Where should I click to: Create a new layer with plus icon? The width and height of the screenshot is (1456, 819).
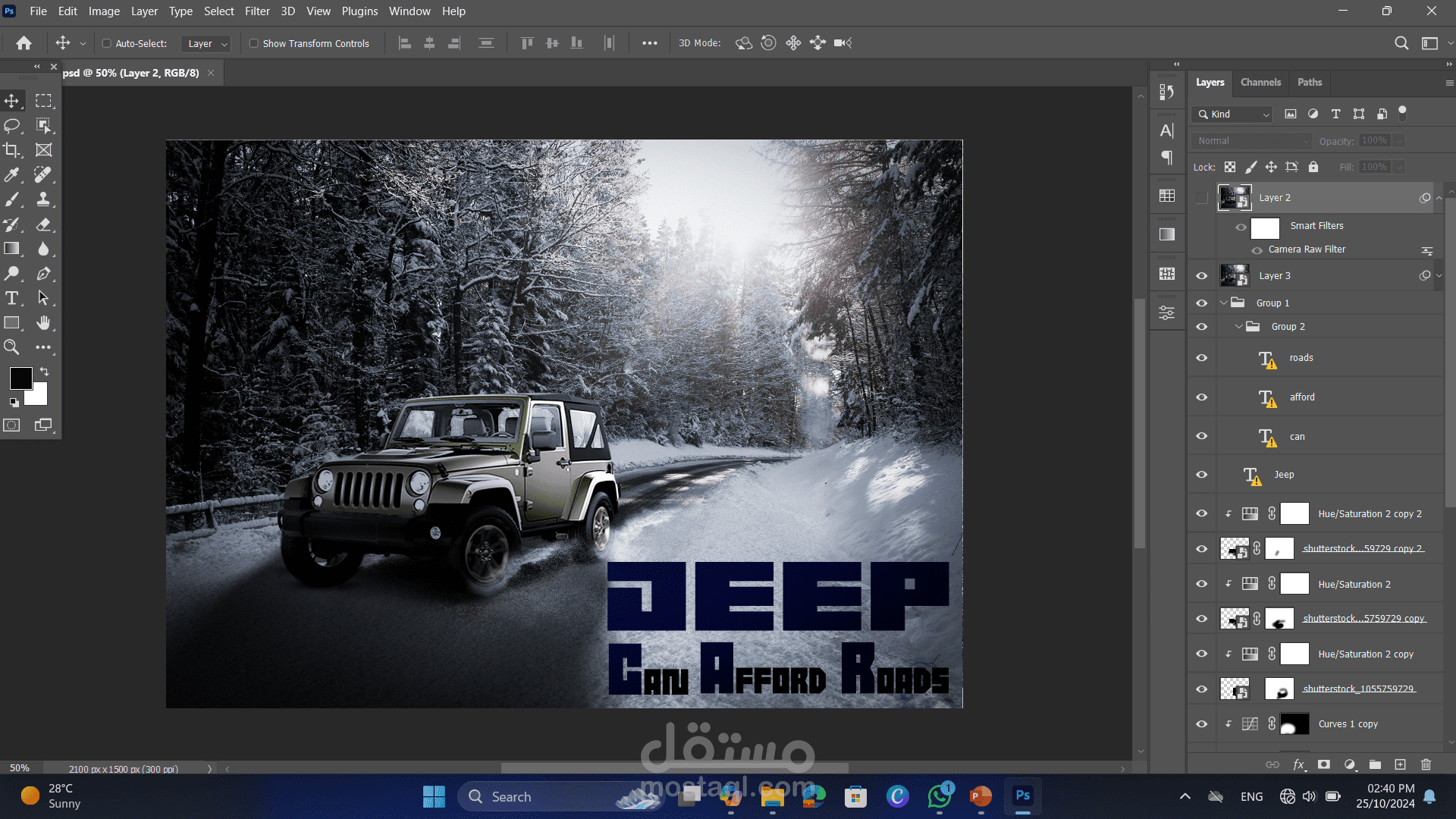point(1400,764)
